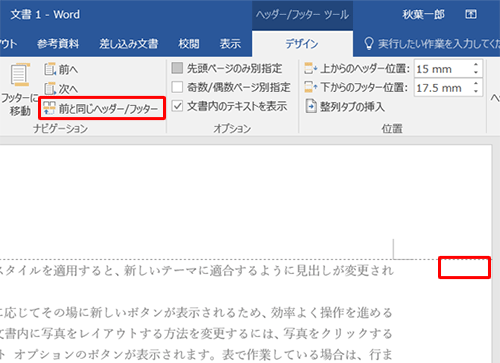Enable 奇数/偶数ページ別指定 checkbox

[x=177, y=87]
